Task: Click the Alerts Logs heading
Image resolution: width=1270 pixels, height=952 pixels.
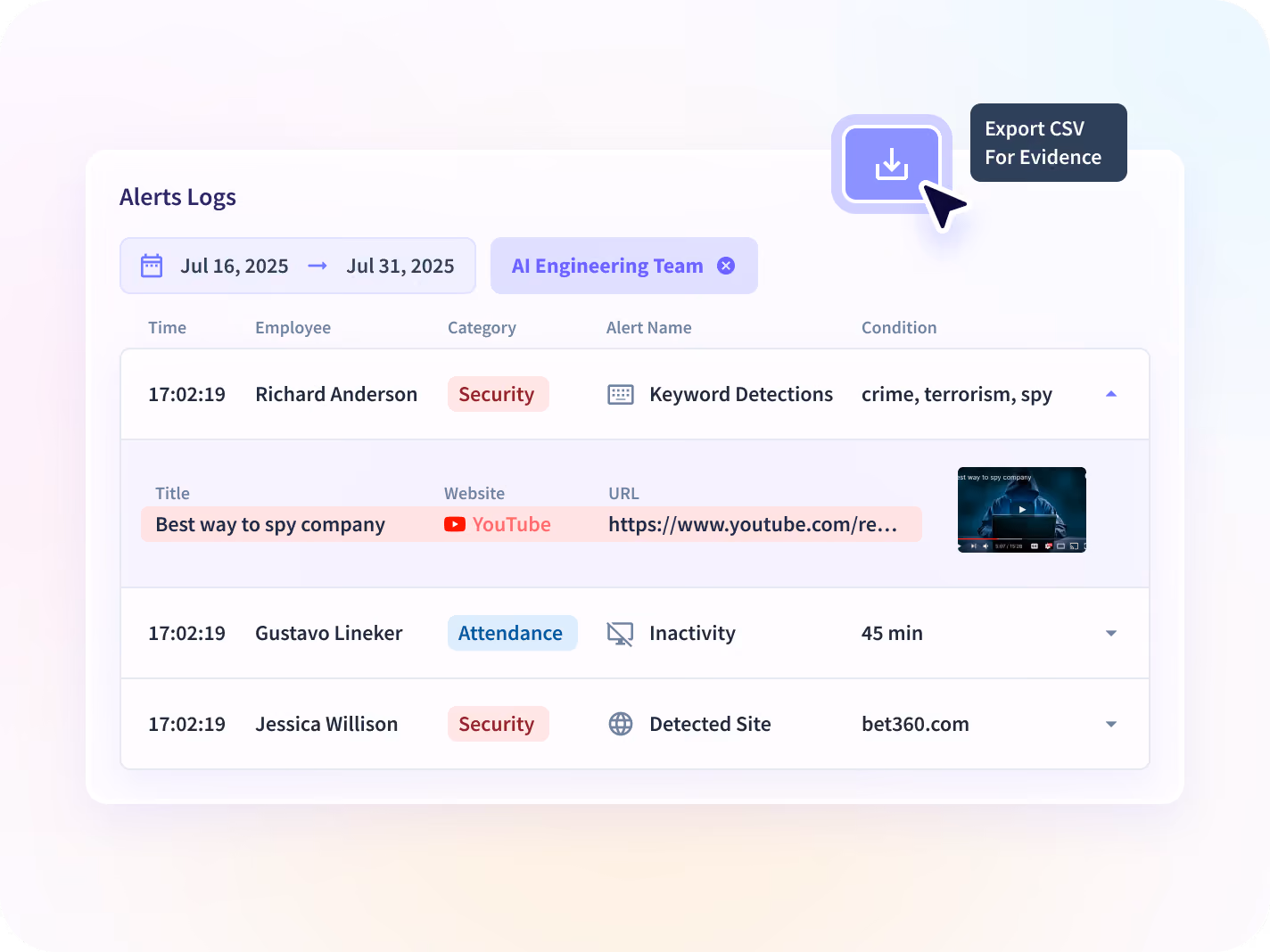Action: click(177, 197)
